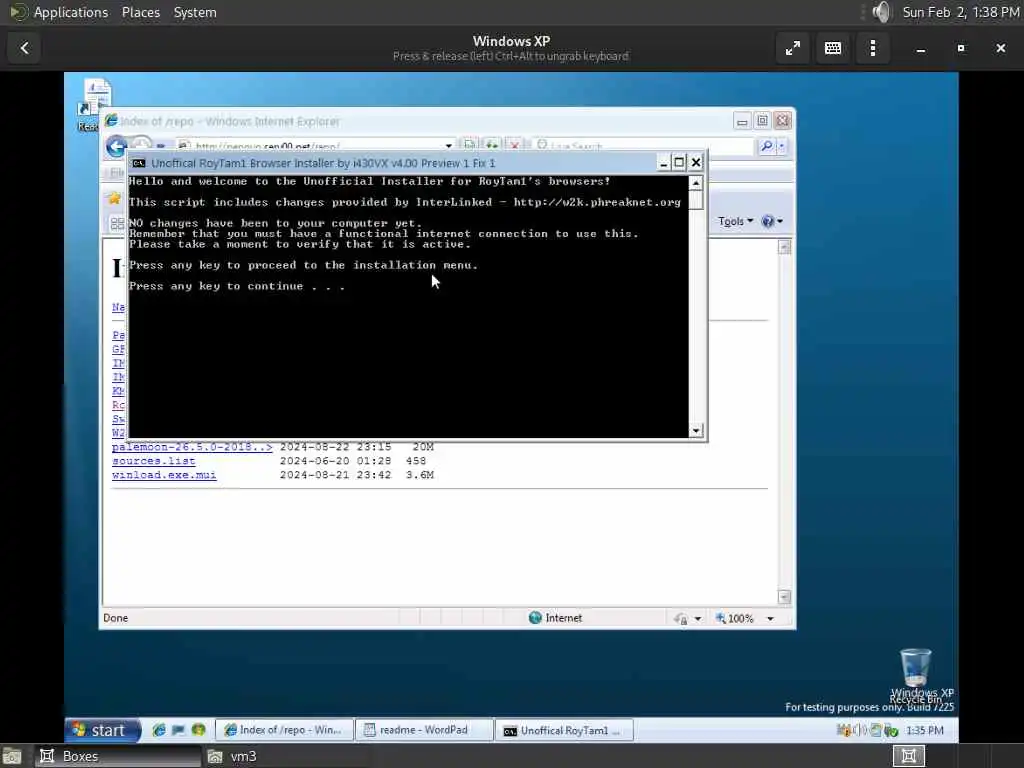This screenshot has height=768, width=1024.
Task: Select the Boxes entry in bottom panel
Action: click(x=118, y=756)
